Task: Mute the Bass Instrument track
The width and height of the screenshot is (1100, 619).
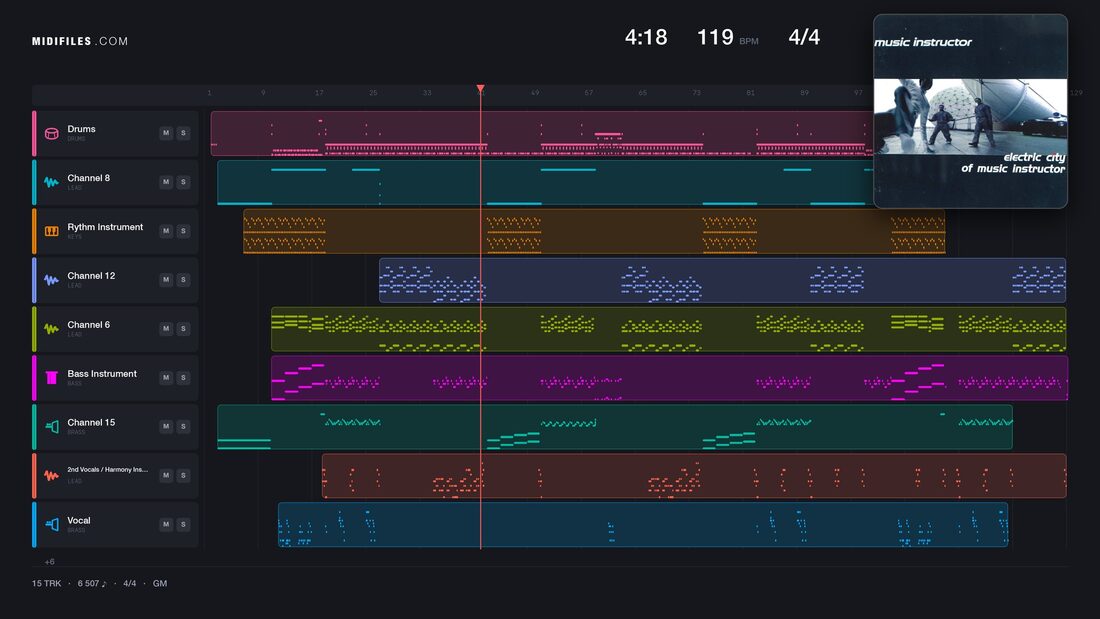Action: pos(166,378)
